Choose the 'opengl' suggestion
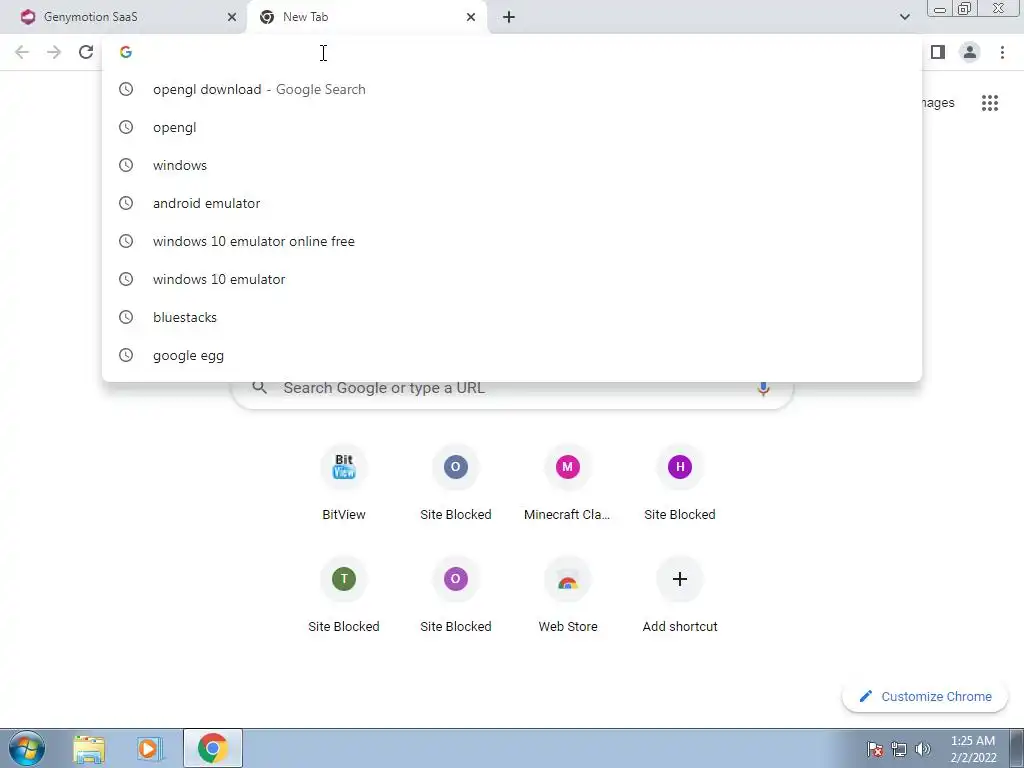Viewport: 1024px width, 768px height. pyautogui.click(x=512, y=127)
